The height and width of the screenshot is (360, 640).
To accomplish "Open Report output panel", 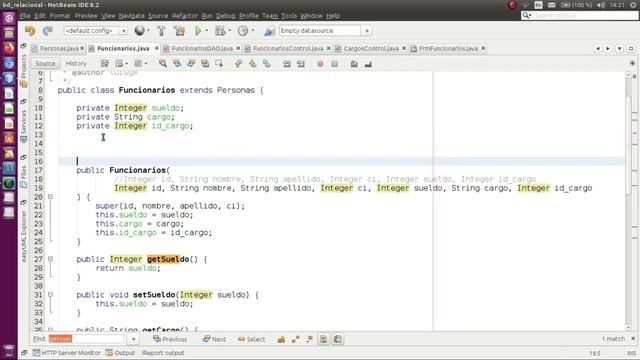I will [x=162, y=353].
